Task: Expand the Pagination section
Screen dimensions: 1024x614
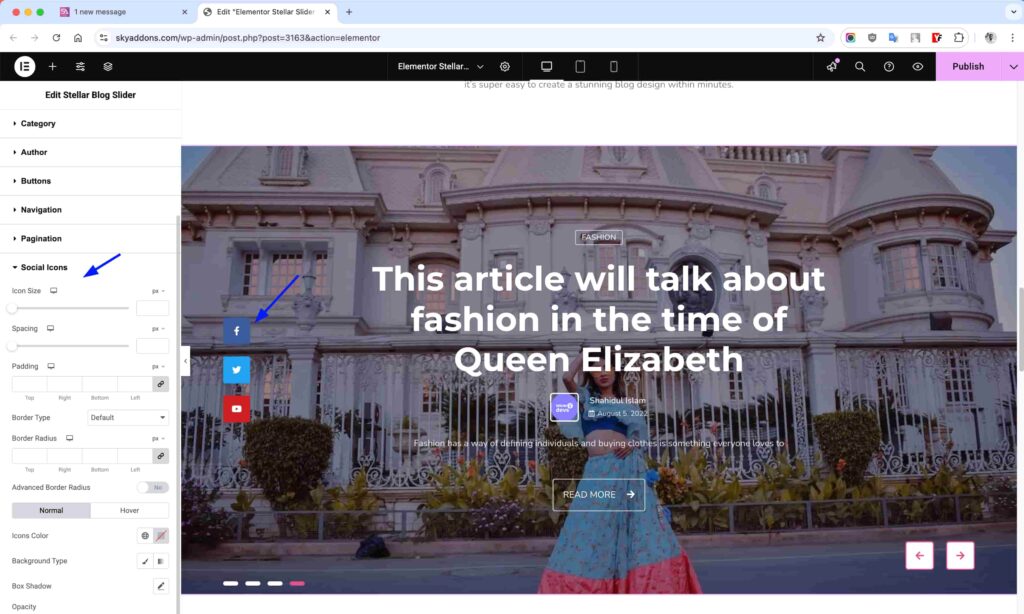Action: pos(90,238)
